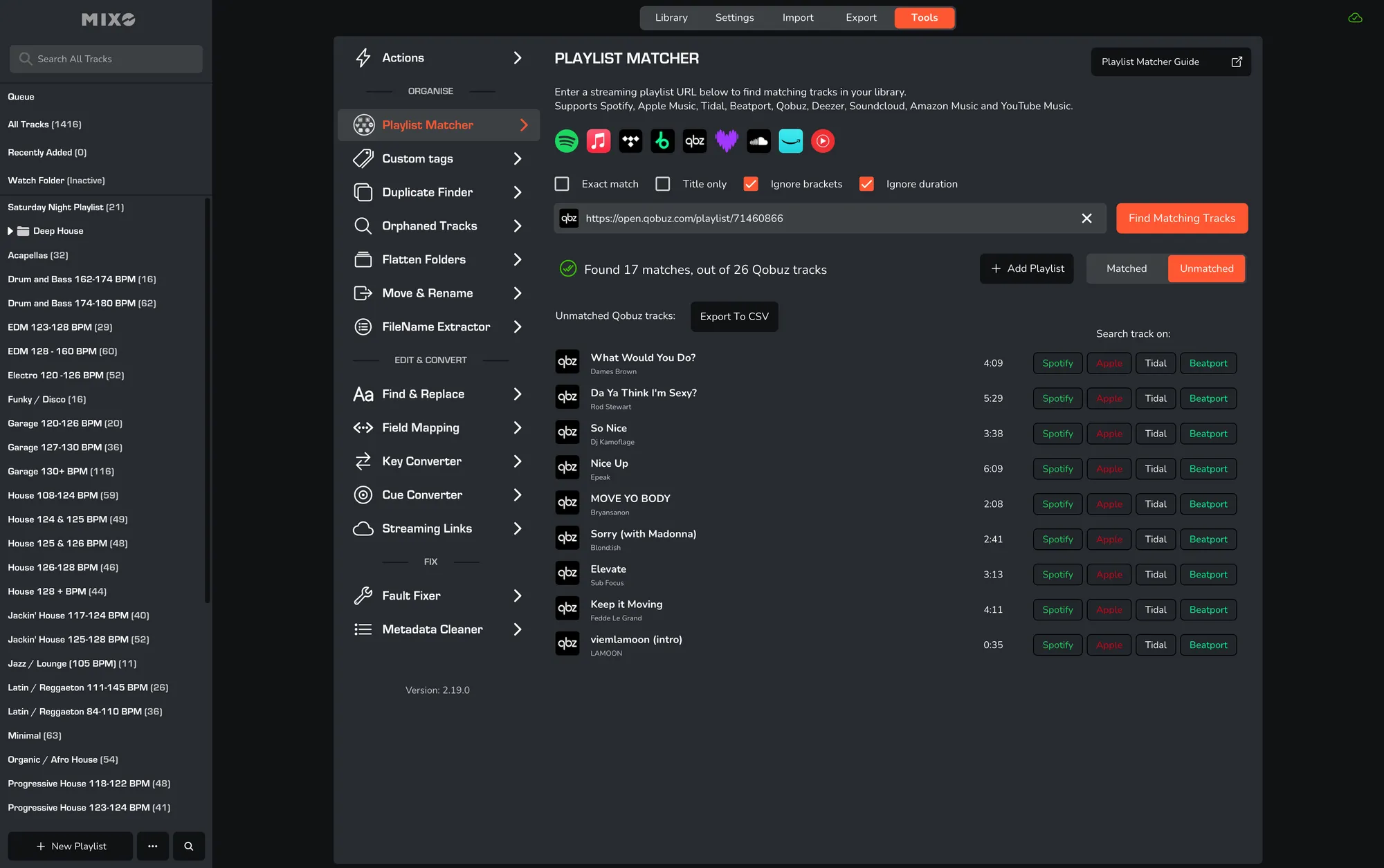The width and height of the screenshot is (1384, 868).
Task: Expand Key Converter chevron
Action: [x=517, y=461]
